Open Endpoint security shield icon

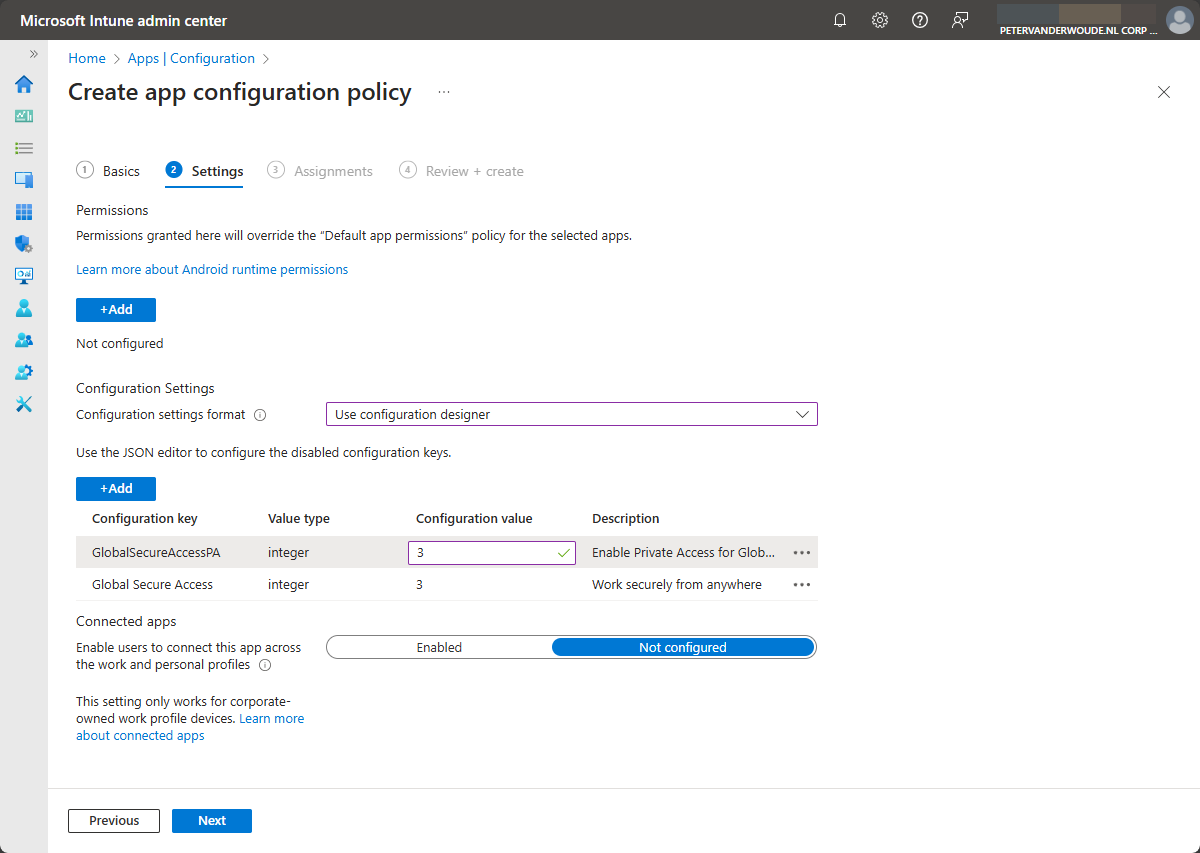pyautogui.click(x=24, y=244)
